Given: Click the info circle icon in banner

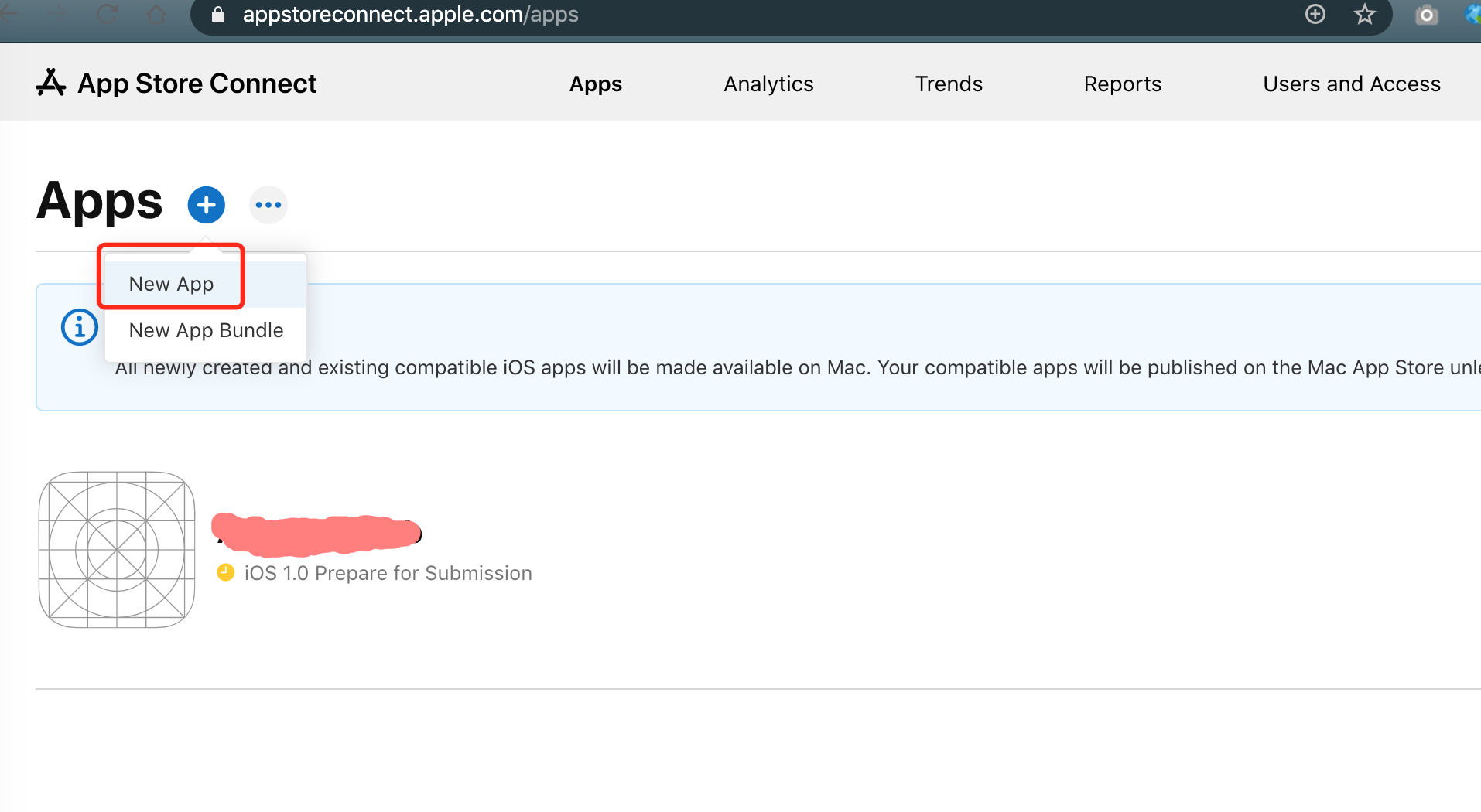Looking at the screenshot, I should point(80,327).
